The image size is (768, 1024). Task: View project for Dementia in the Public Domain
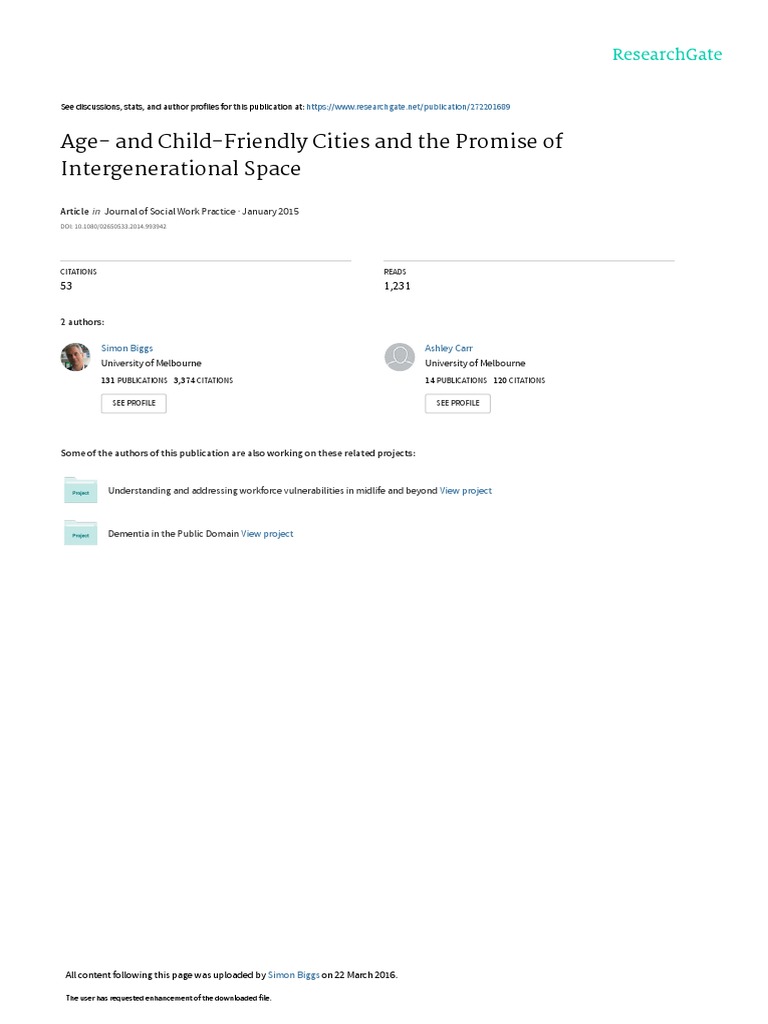tap(267, 534)
